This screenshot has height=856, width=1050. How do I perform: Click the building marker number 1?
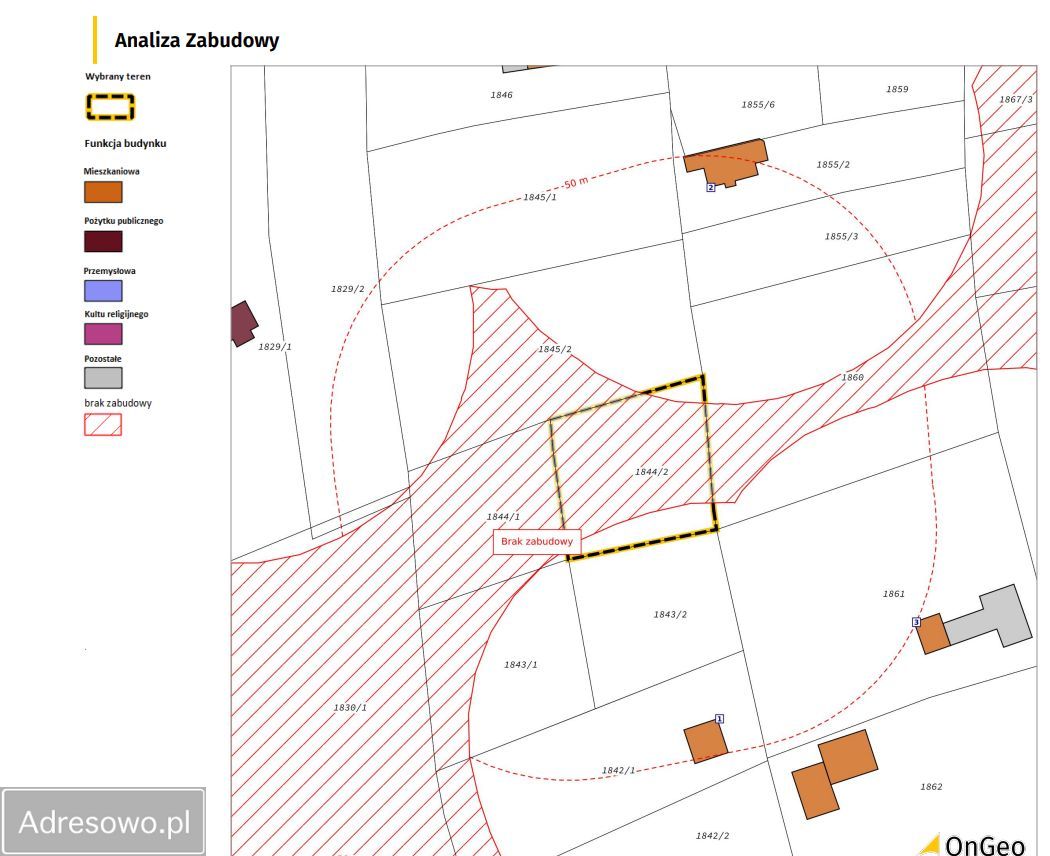point(719,719)
